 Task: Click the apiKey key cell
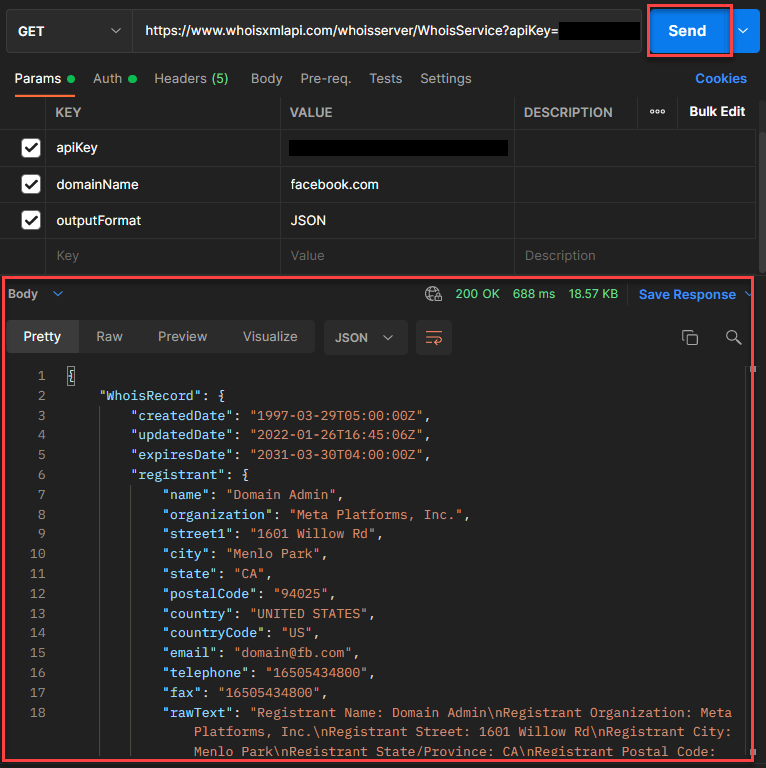pyautogui.click(x=163, y=148)
